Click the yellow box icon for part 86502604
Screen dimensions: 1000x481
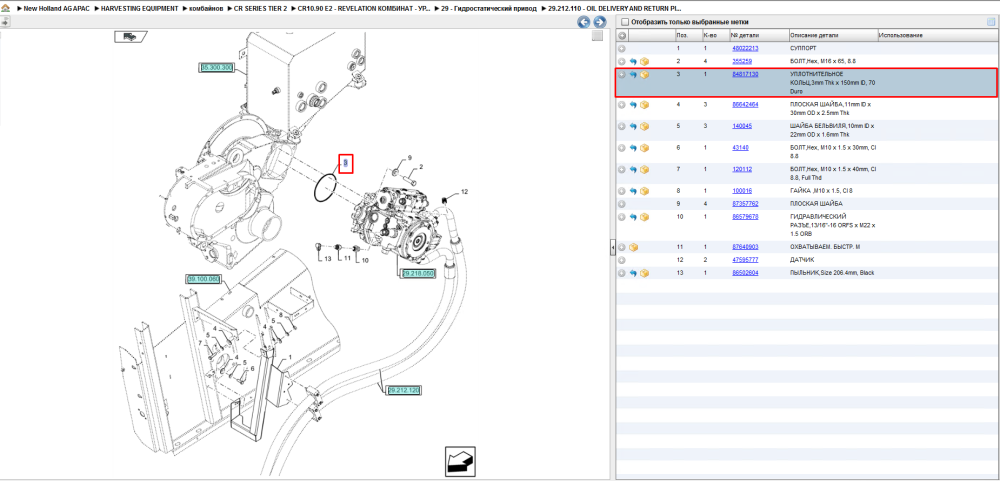tap(645, 273)
